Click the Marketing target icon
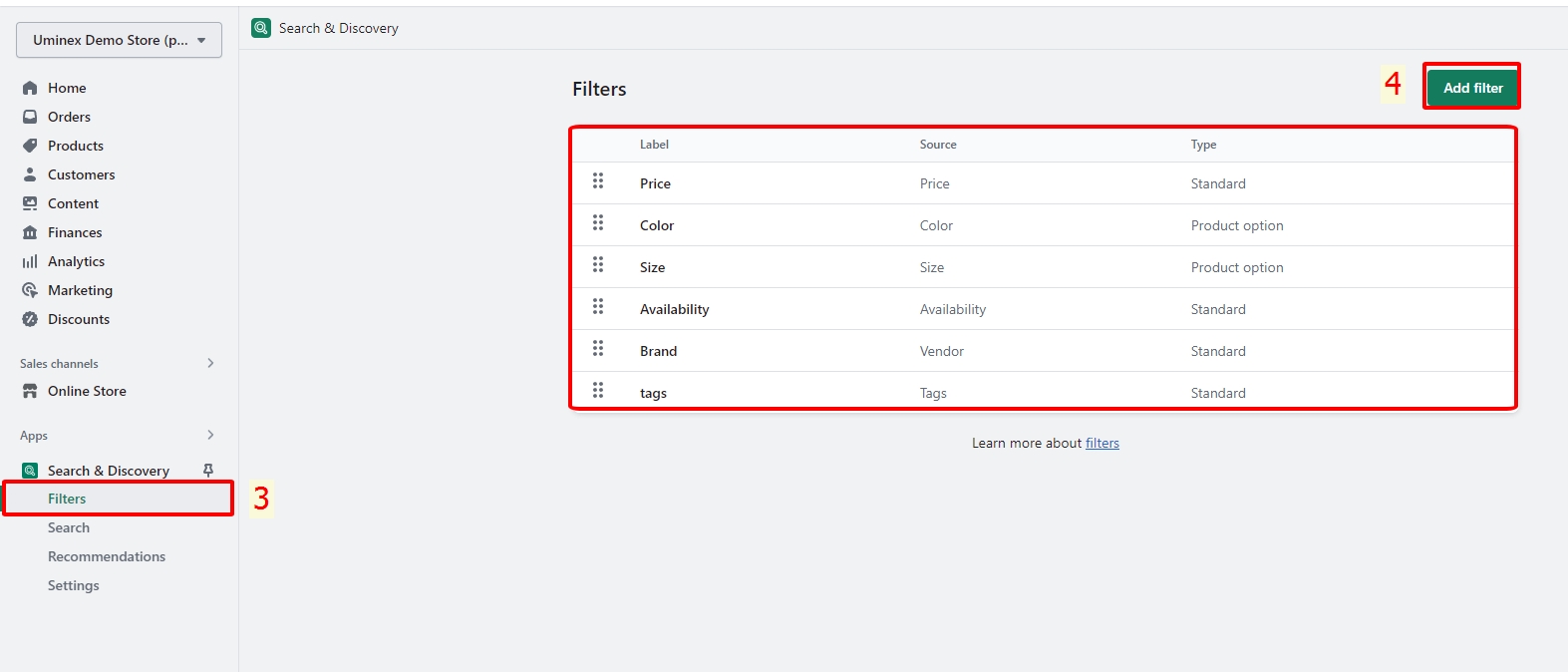1568x672 pixels. 30,290
